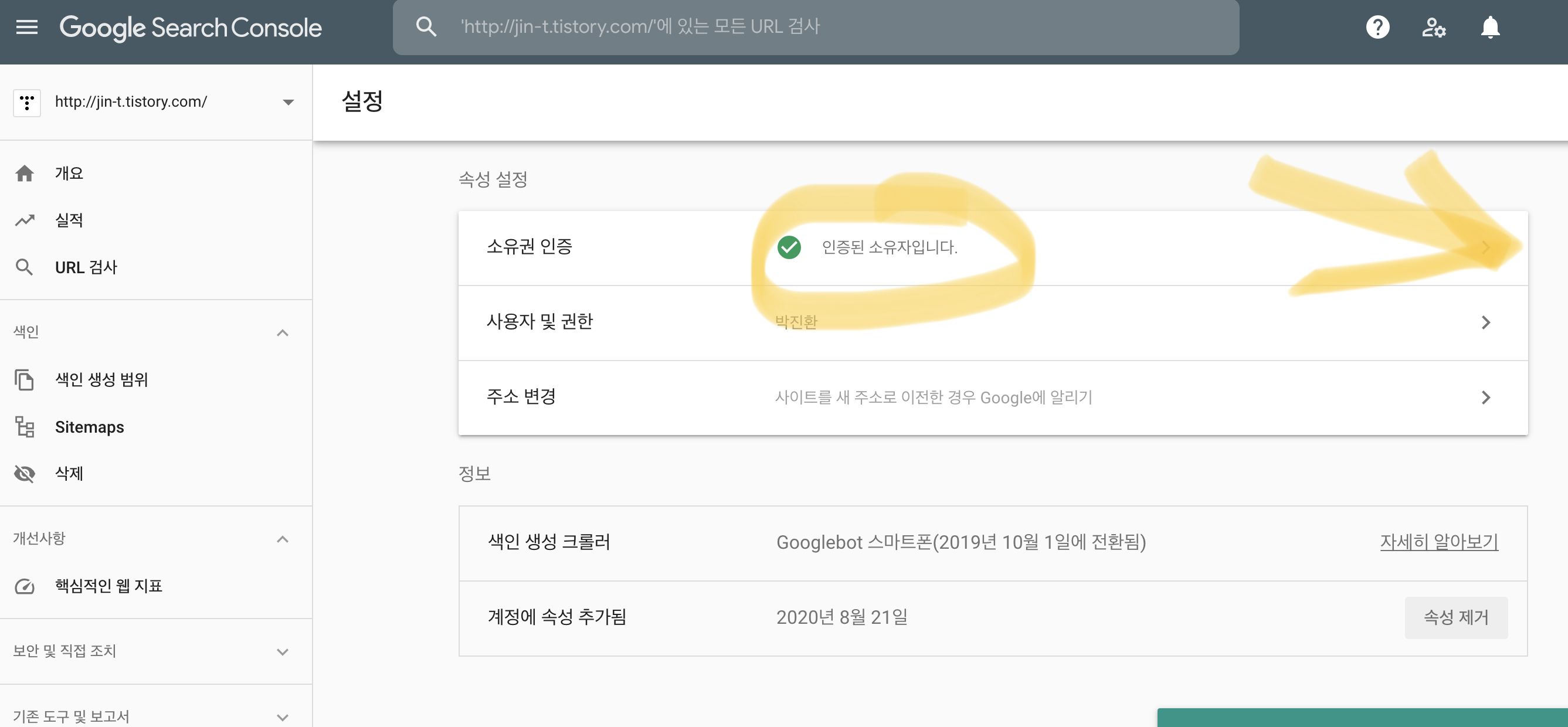This screenshot has height=727, width=1568.
Task: Open the property selector dropdown arrow
Action: (x=289, y=102)
